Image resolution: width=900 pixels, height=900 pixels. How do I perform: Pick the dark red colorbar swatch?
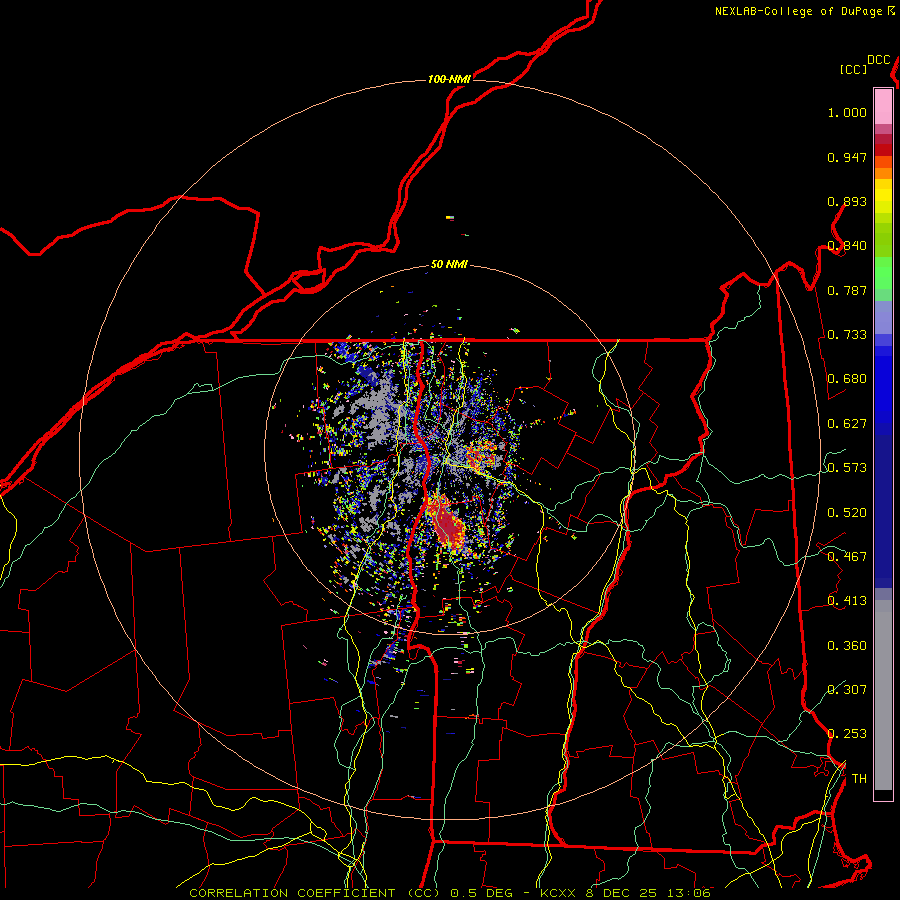tap(883, 150)
